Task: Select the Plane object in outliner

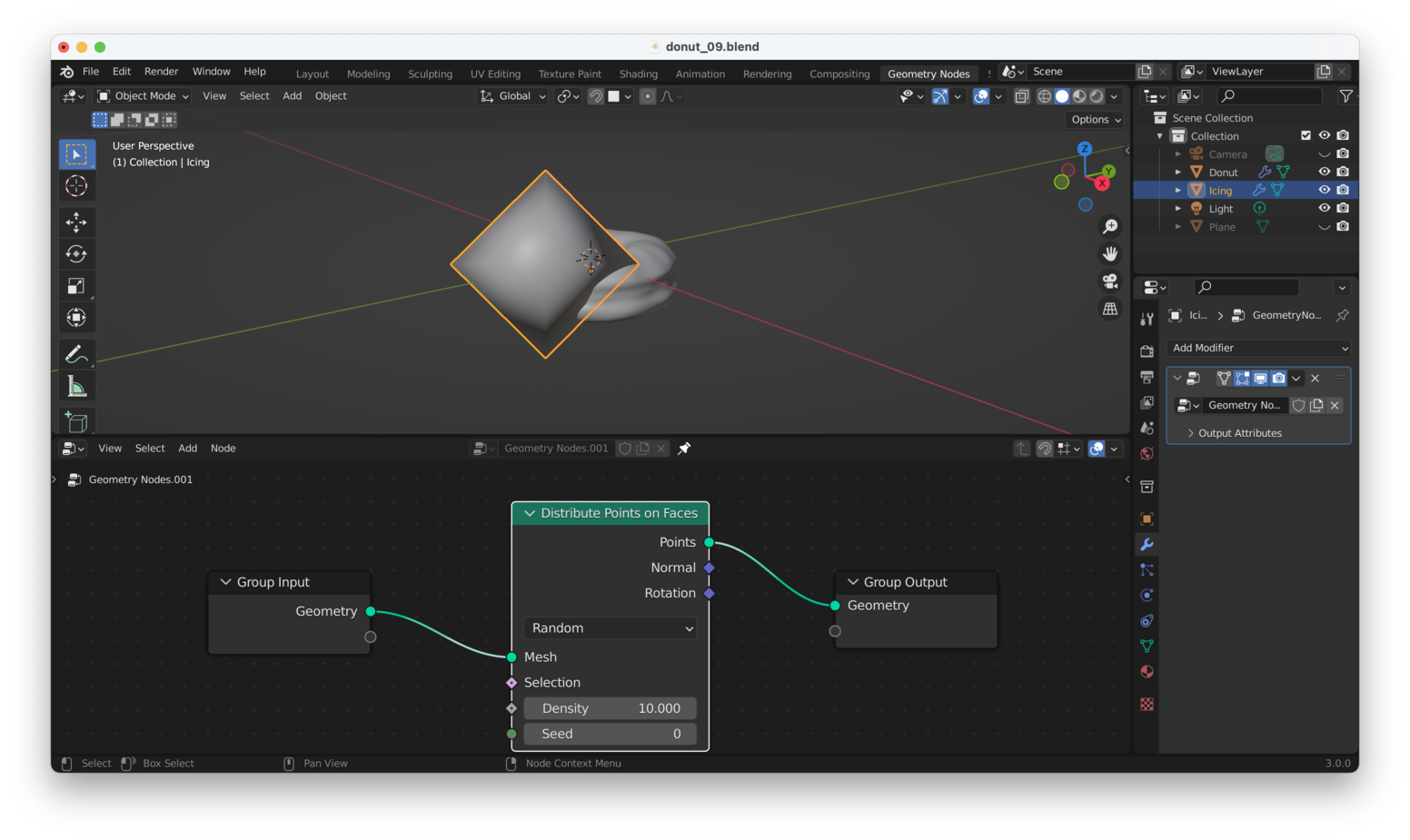Action: click(1221, 227)
